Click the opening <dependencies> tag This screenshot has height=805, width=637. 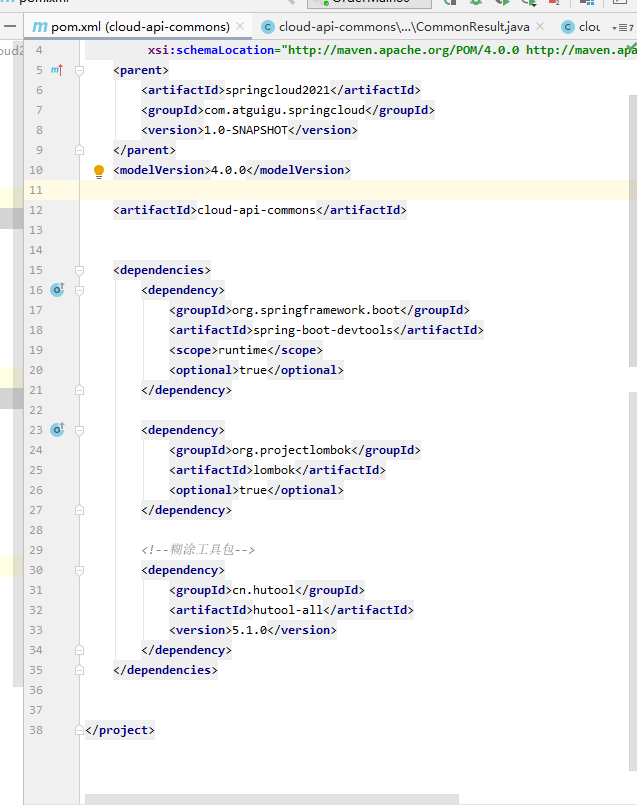click(x=162, y=271)
